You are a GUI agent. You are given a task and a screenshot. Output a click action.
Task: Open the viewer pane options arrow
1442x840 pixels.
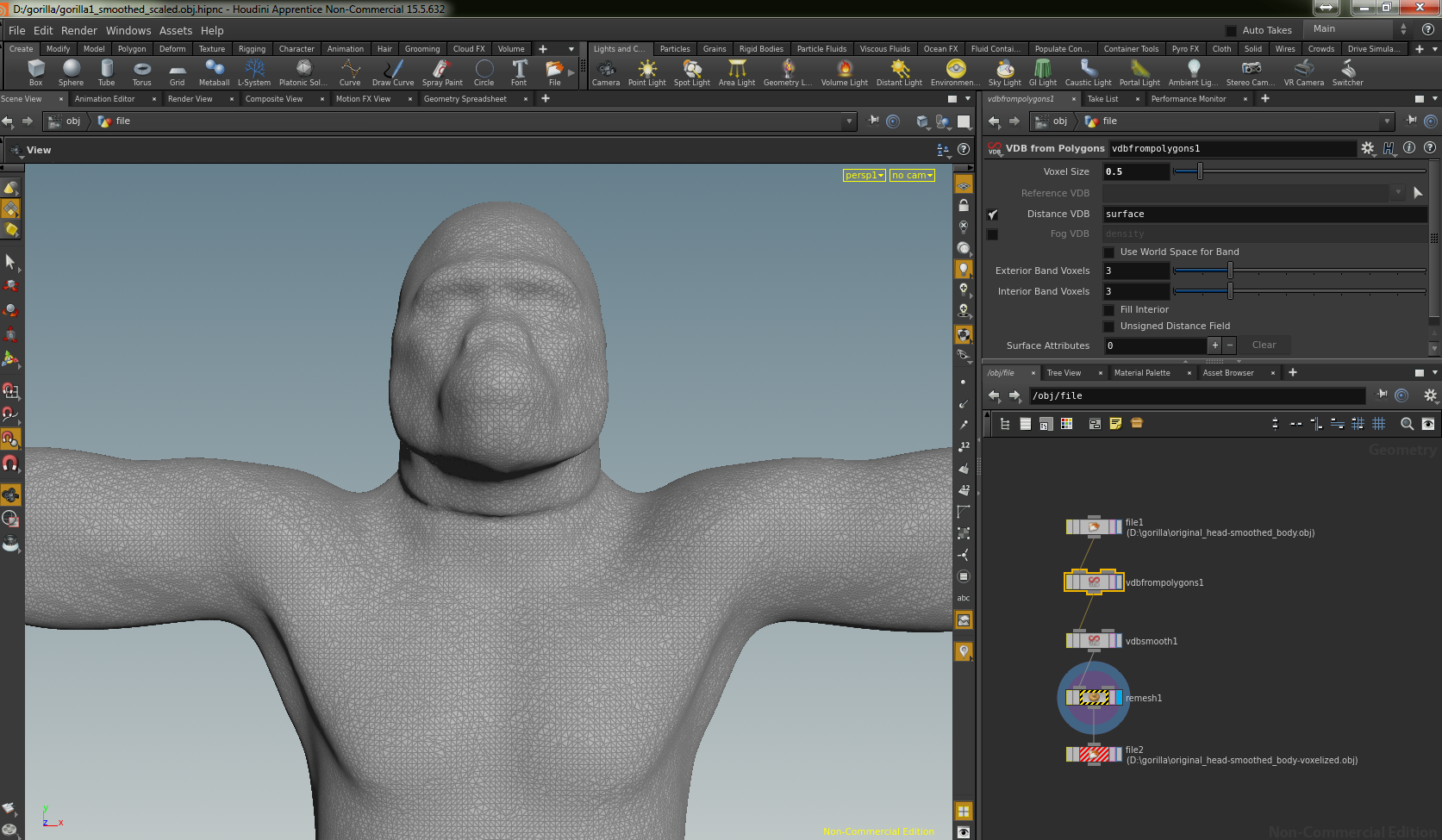pos(967,99)
